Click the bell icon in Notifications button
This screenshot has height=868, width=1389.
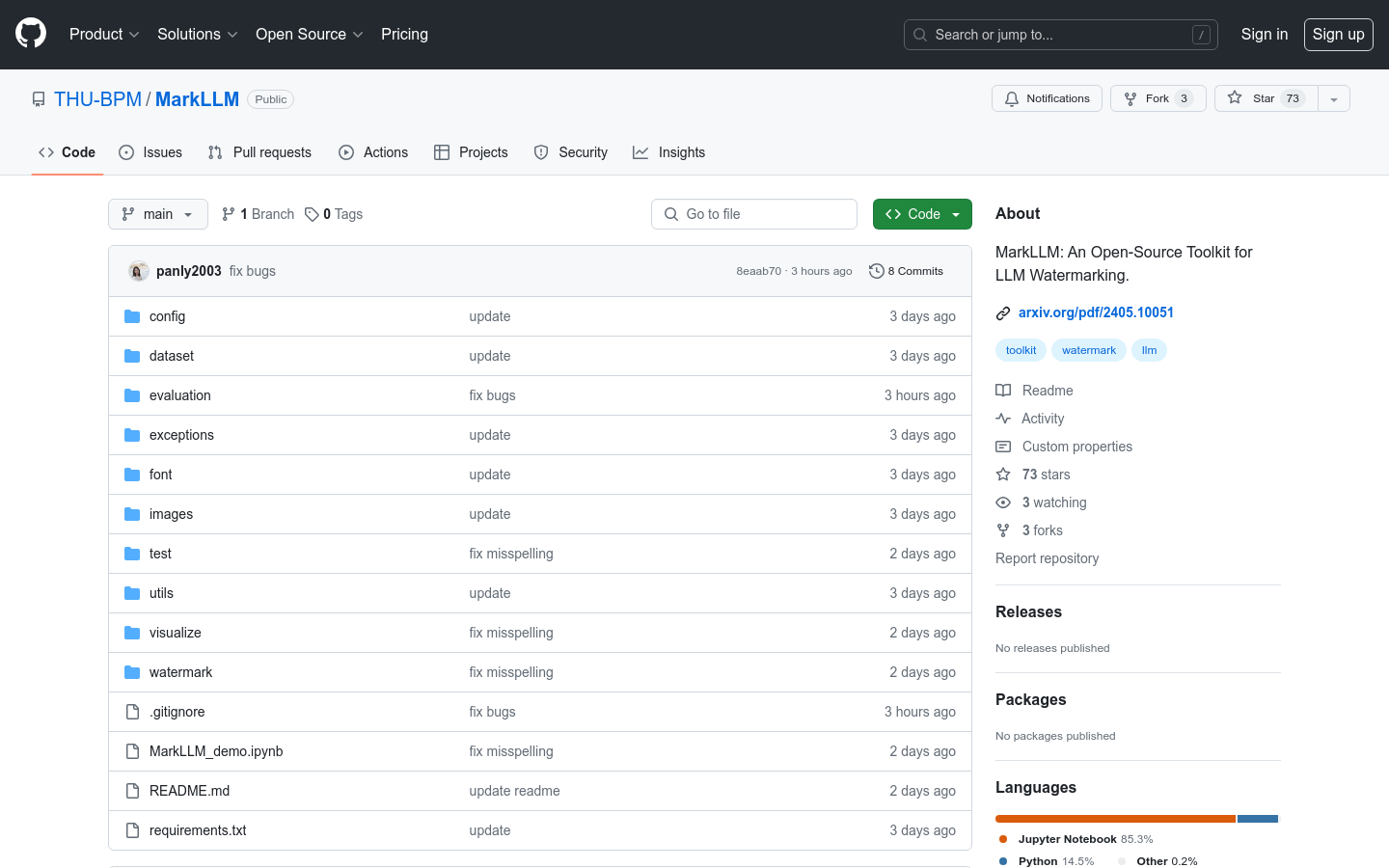click(x=1012, y=98)
